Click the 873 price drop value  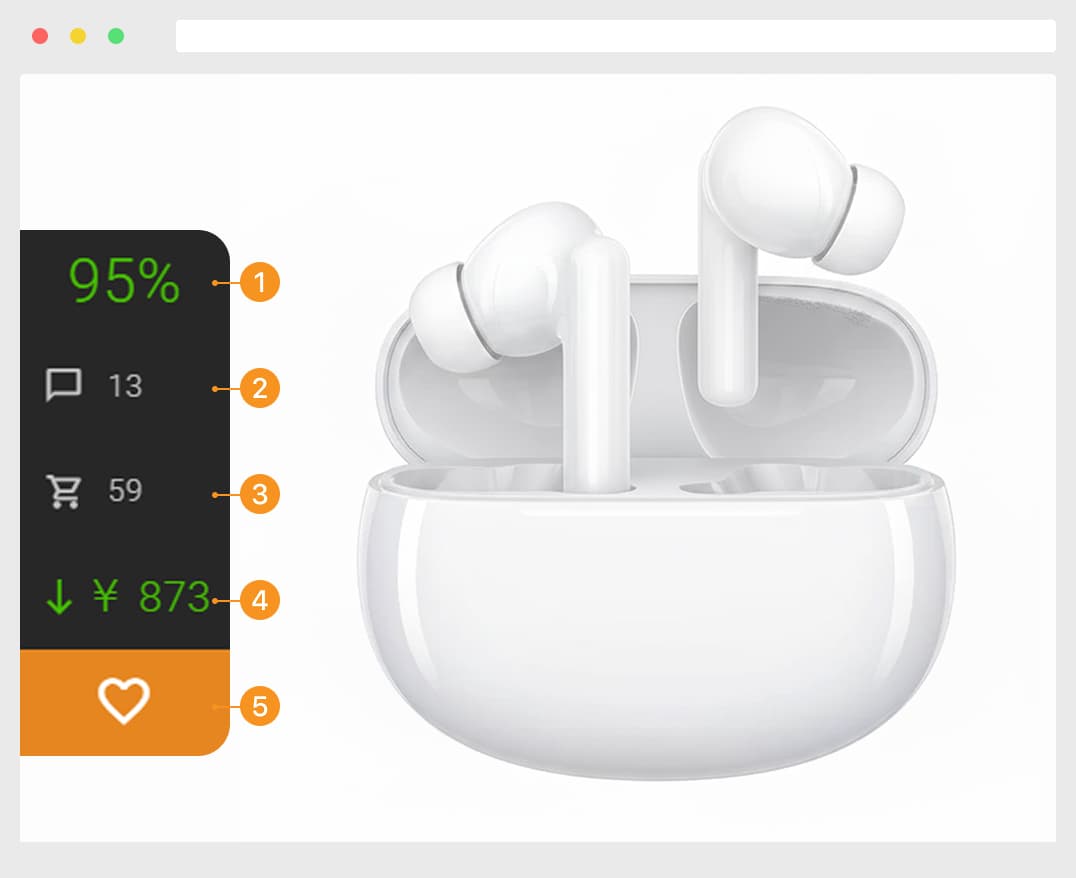coord(174,597)
